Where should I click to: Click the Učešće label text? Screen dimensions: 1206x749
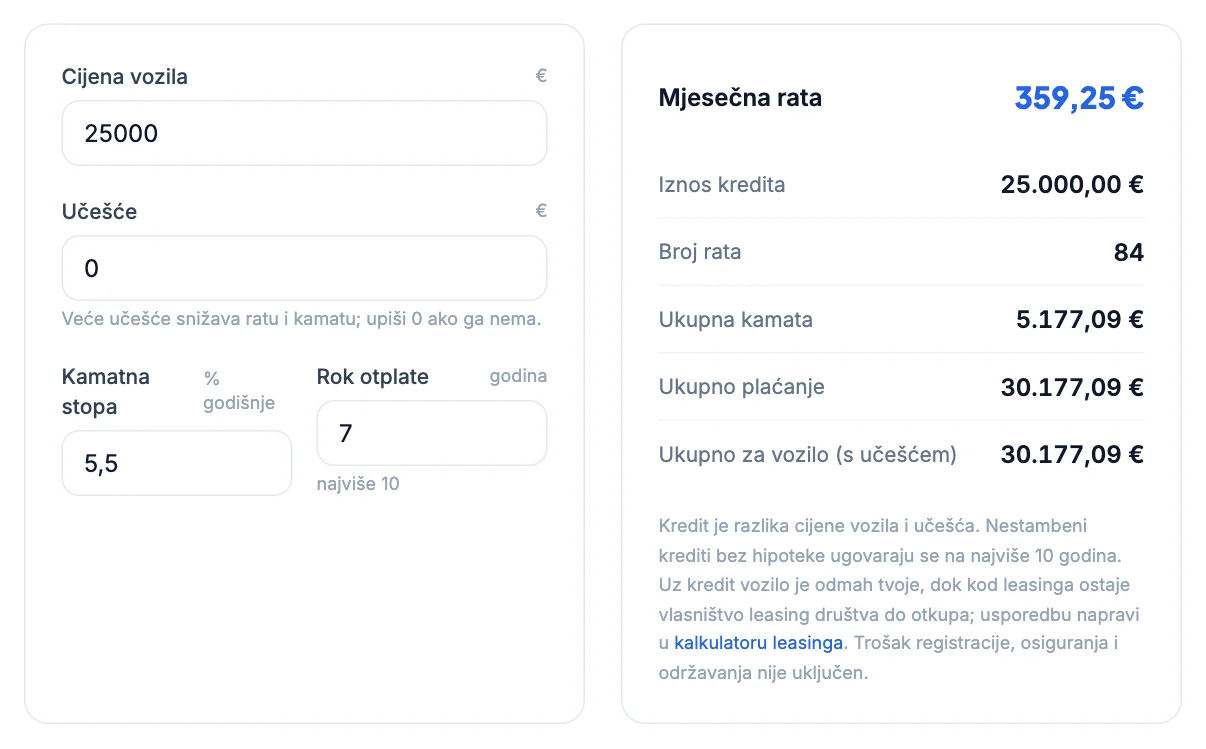100,212
